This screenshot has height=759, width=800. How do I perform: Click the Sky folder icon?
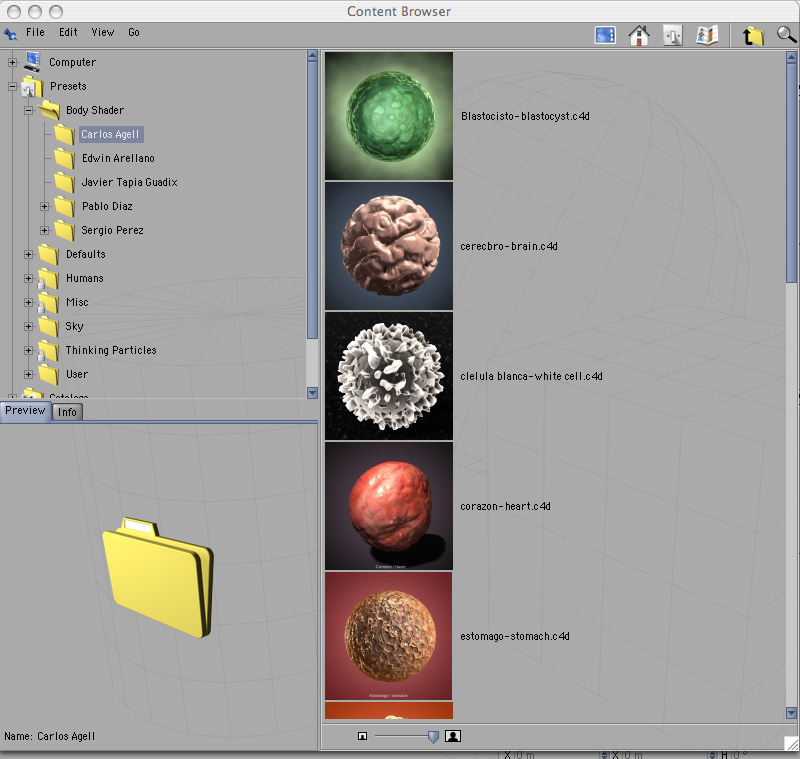pos(48,326)
